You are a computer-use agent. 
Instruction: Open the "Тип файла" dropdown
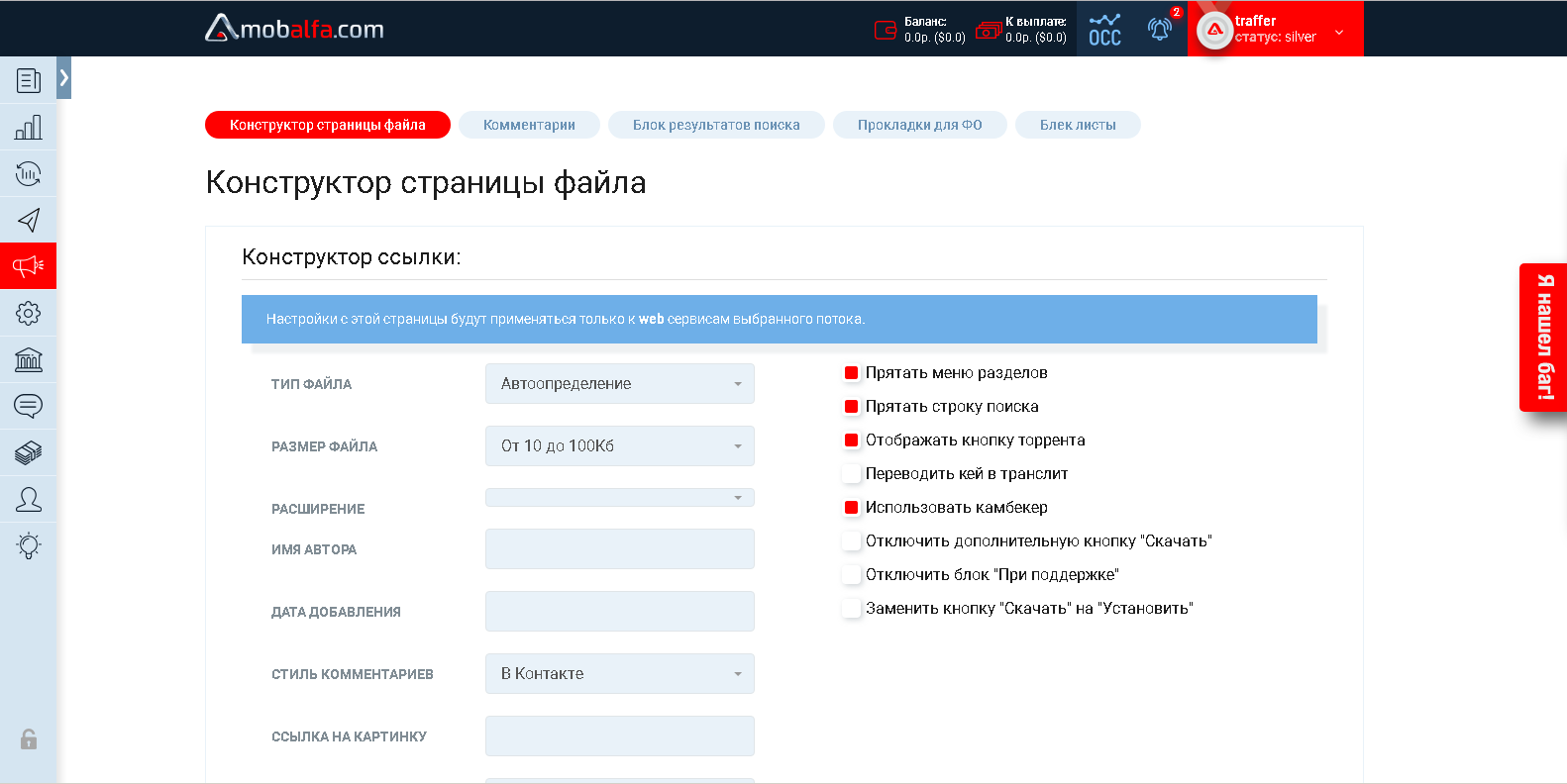pos(619,384)
